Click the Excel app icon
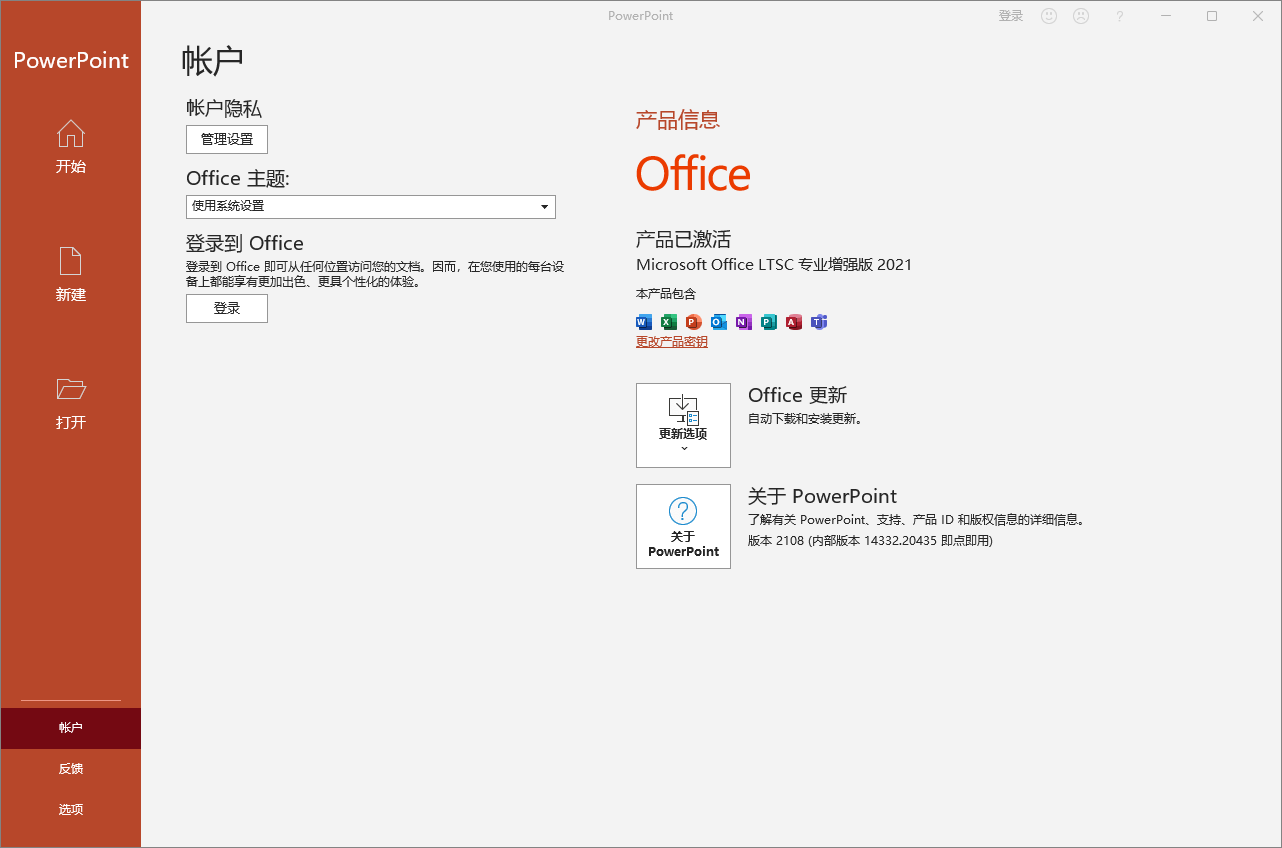The width and height of the screenshot is (1282, 848). click(669, 322)
